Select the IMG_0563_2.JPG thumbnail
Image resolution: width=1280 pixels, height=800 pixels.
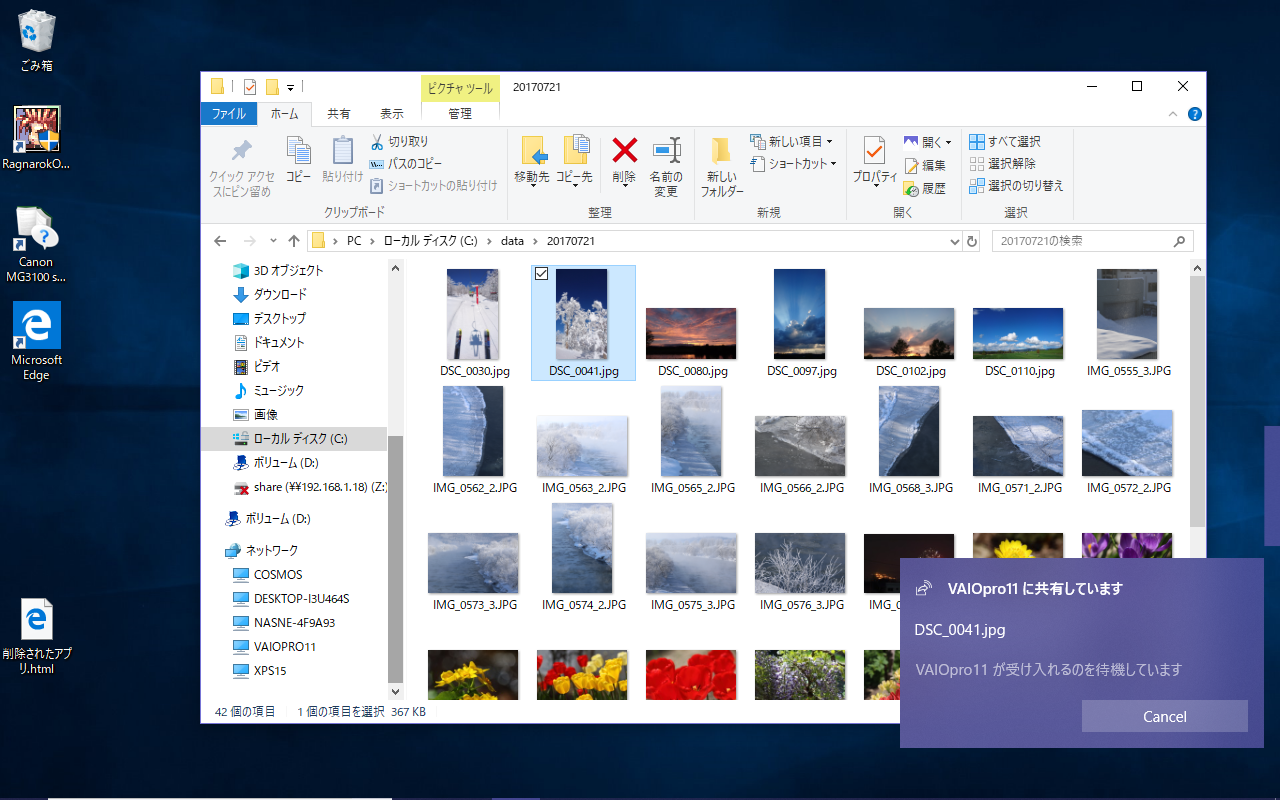click(x=583, y=455)
